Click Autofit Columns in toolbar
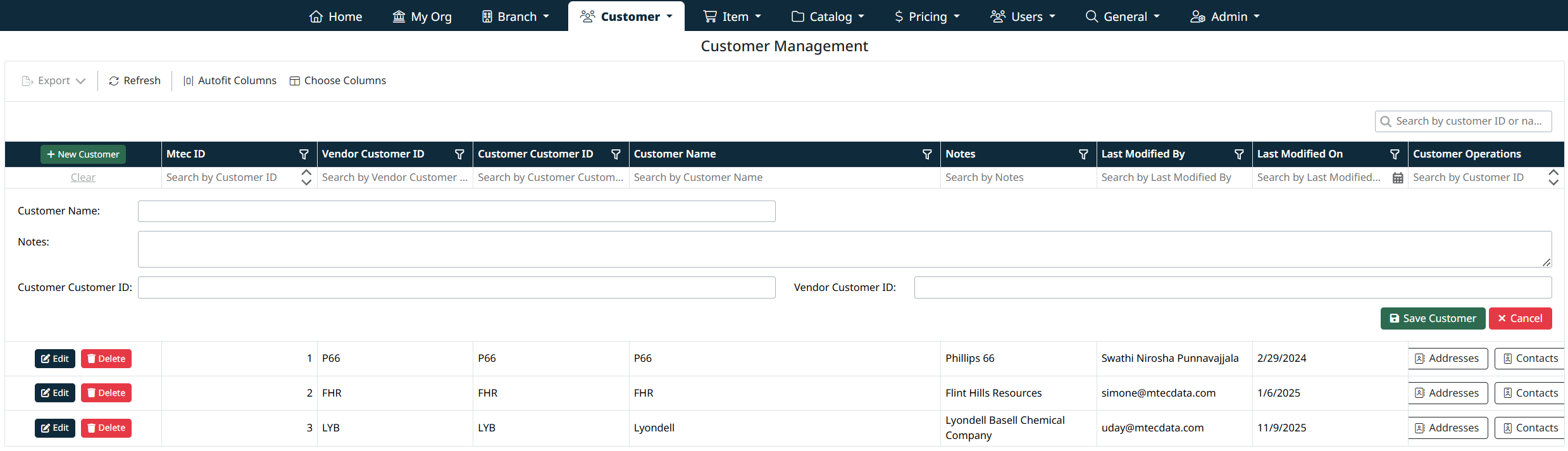 230,81
